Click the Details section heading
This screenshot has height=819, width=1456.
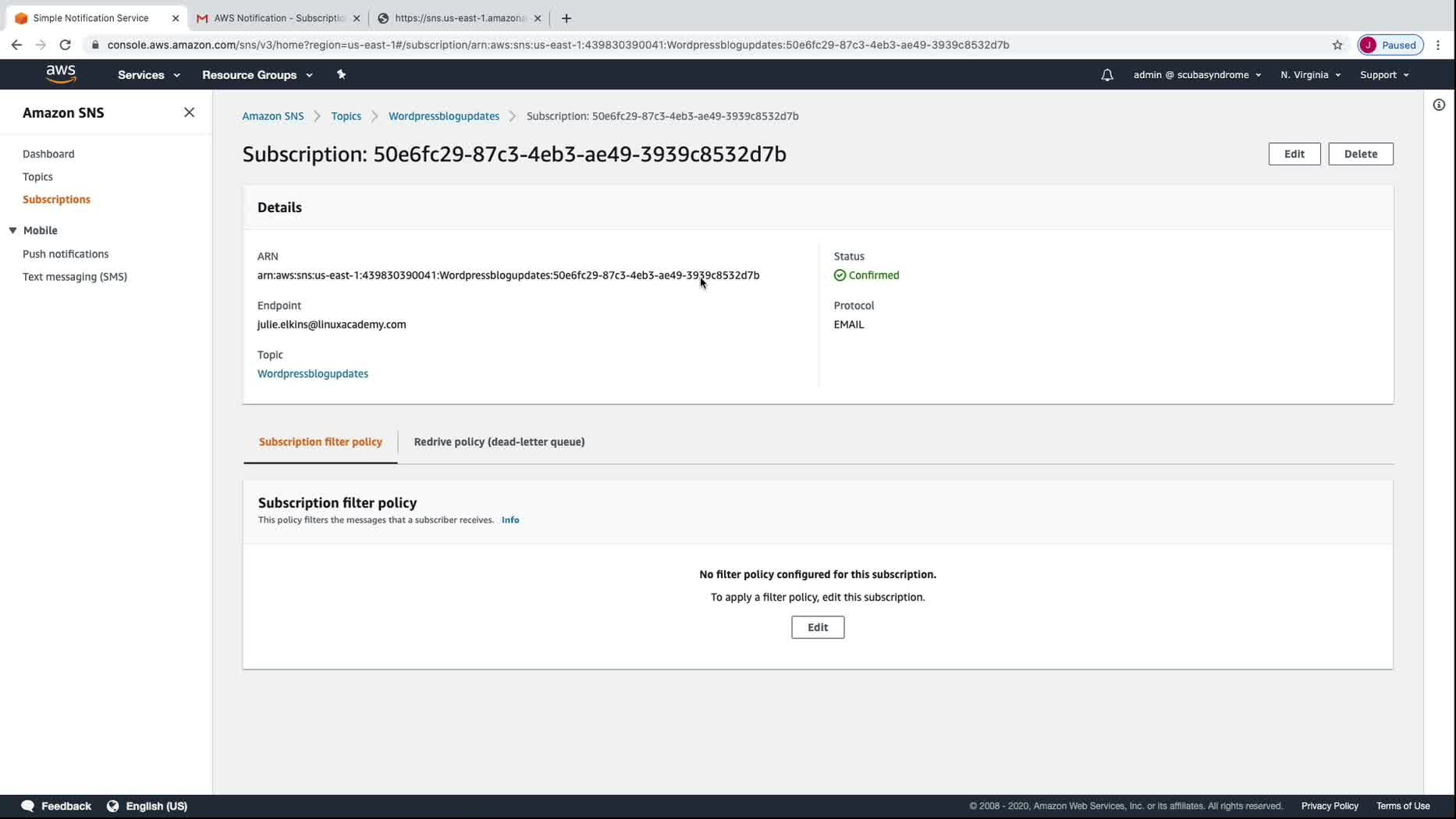click(279, 207)
